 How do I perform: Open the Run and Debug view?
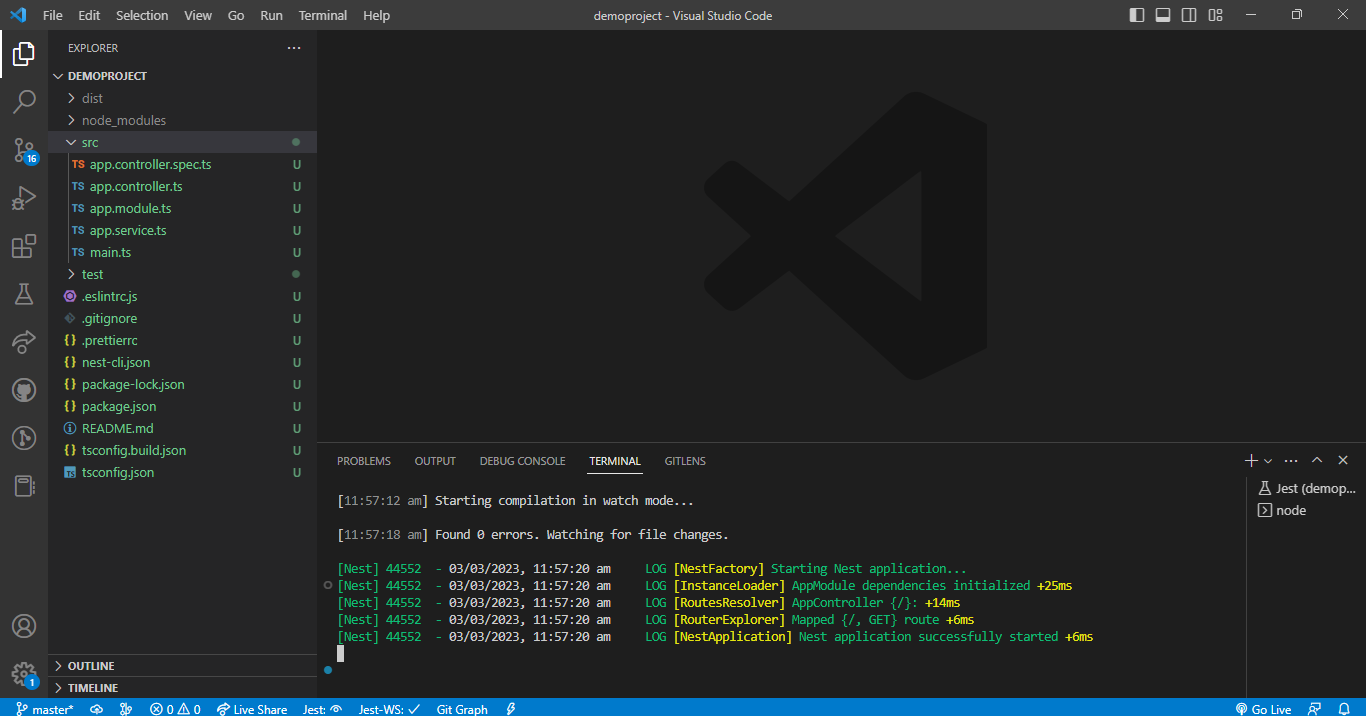[x=24, y=198]
